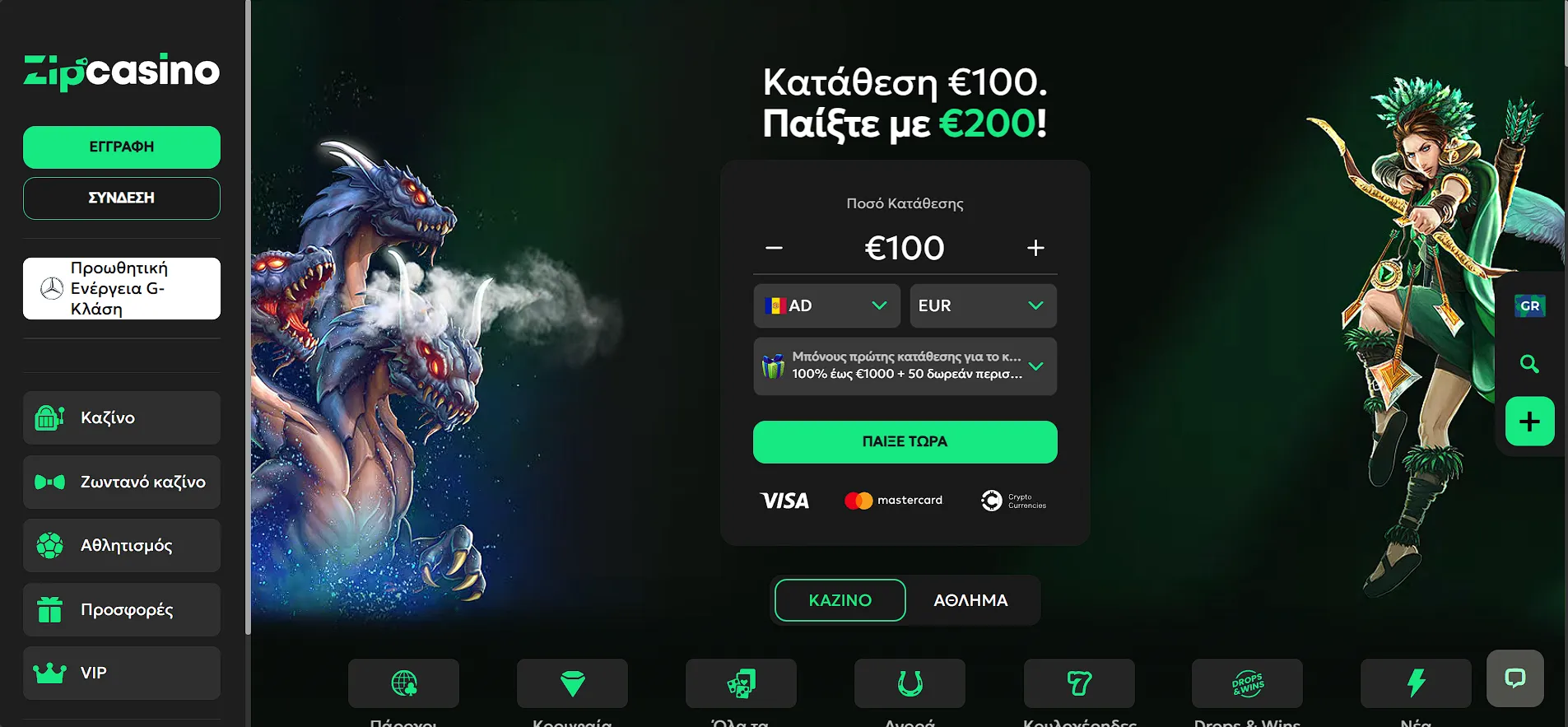Select the lucky seven slots category icon
1568x727 pixels.
pyautogui.click(x=1079, y=683)
